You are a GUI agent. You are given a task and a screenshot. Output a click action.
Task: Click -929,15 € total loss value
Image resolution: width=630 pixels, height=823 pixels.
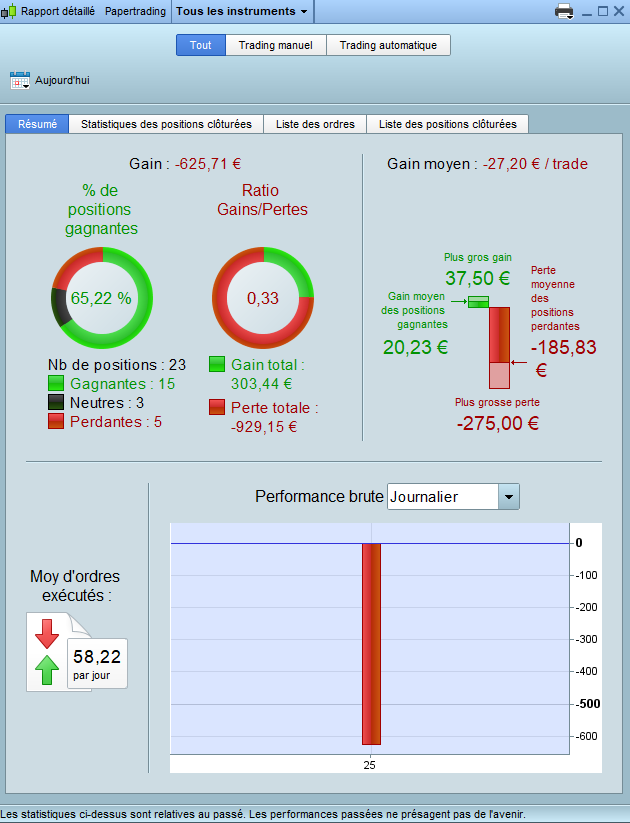pos(264,426)
